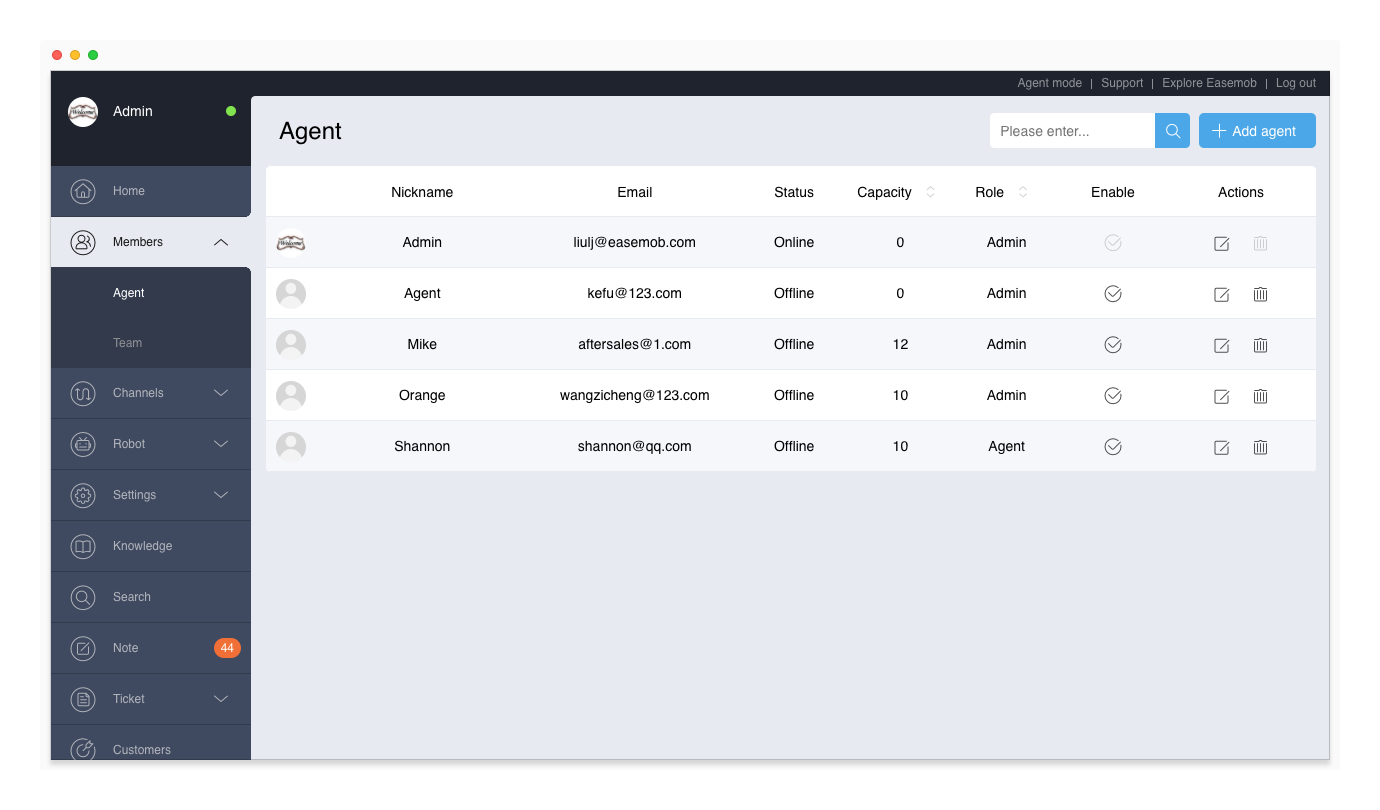Click the Email column header
This screenshot has height=810, width=1380.
click(x=635, y=192)
